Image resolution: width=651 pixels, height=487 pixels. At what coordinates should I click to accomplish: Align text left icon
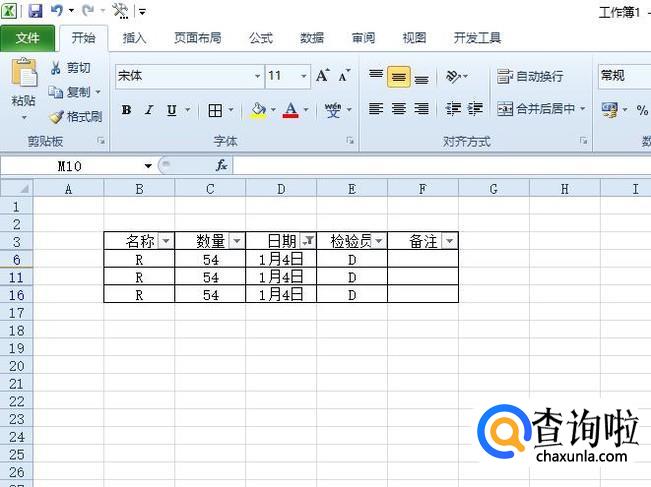[x=376, y=109]
